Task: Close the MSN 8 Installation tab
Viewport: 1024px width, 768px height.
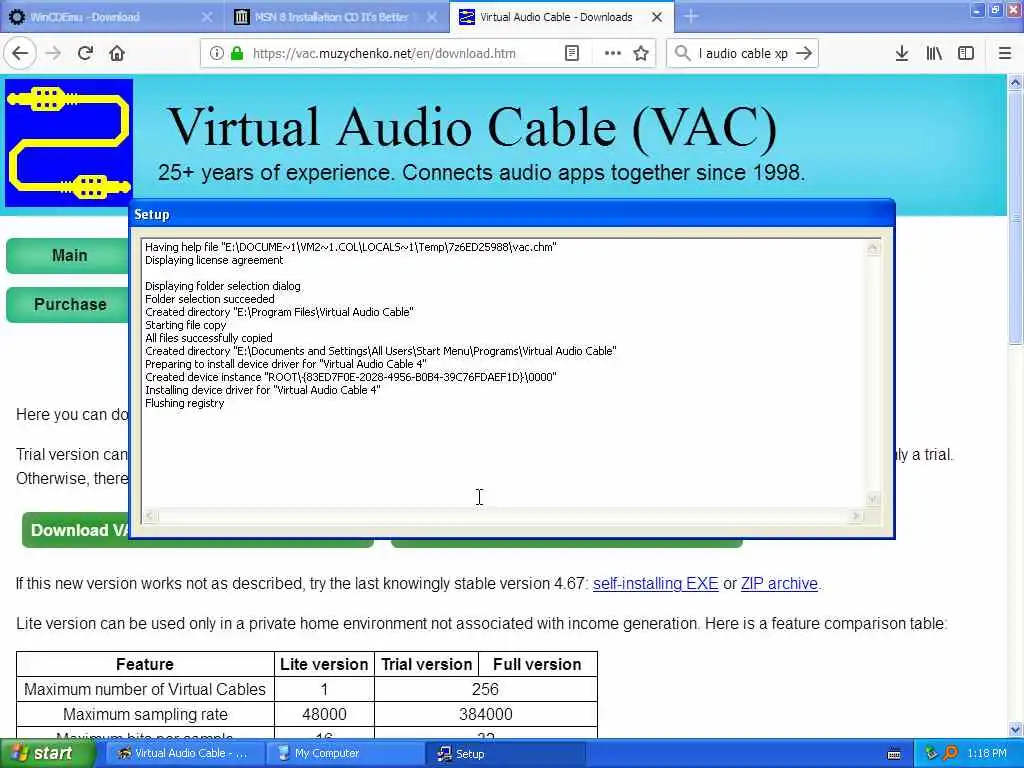Action: pos(432,17)
